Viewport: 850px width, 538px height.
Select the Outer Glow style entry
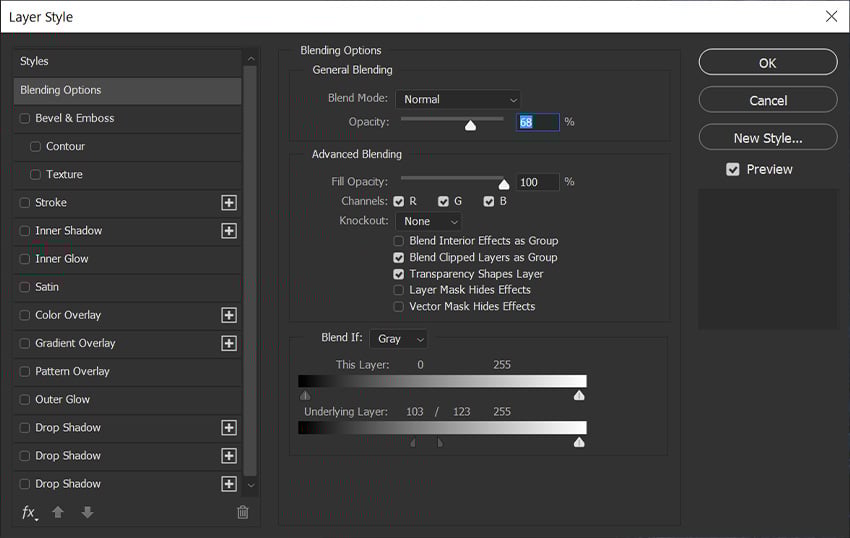click(63, 399)
